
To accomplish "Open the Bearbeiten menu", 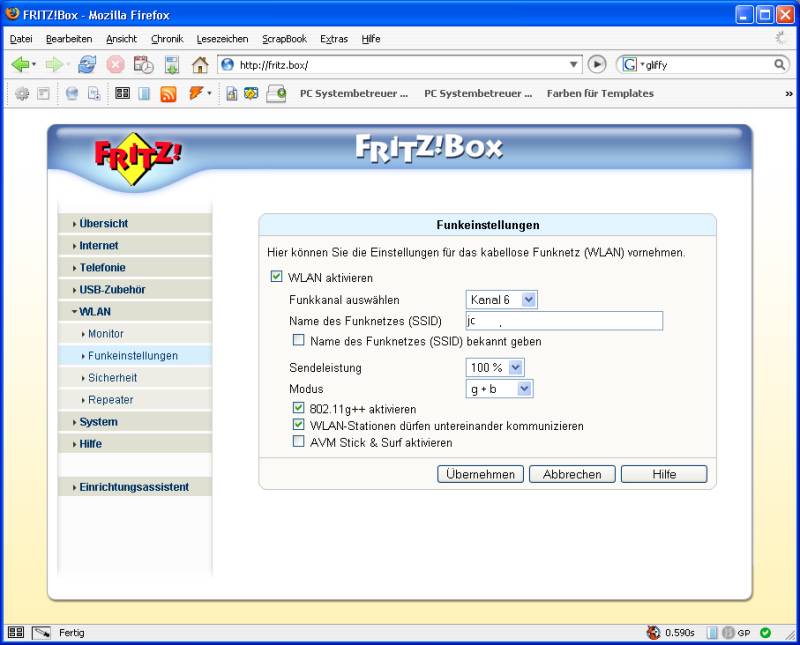I will 69,39.
